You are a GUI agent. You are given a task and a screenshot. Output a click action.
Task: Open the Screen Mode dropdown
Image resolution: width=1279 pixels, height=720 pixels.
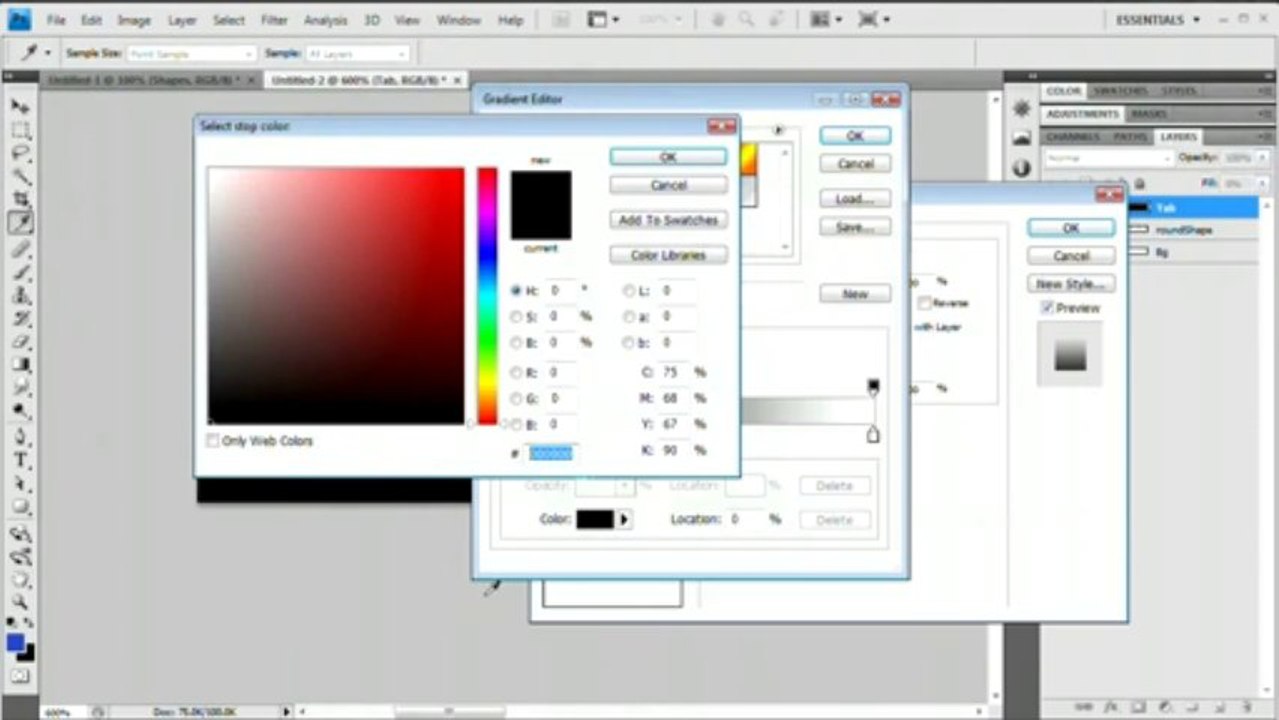click(x=874, y=20)
